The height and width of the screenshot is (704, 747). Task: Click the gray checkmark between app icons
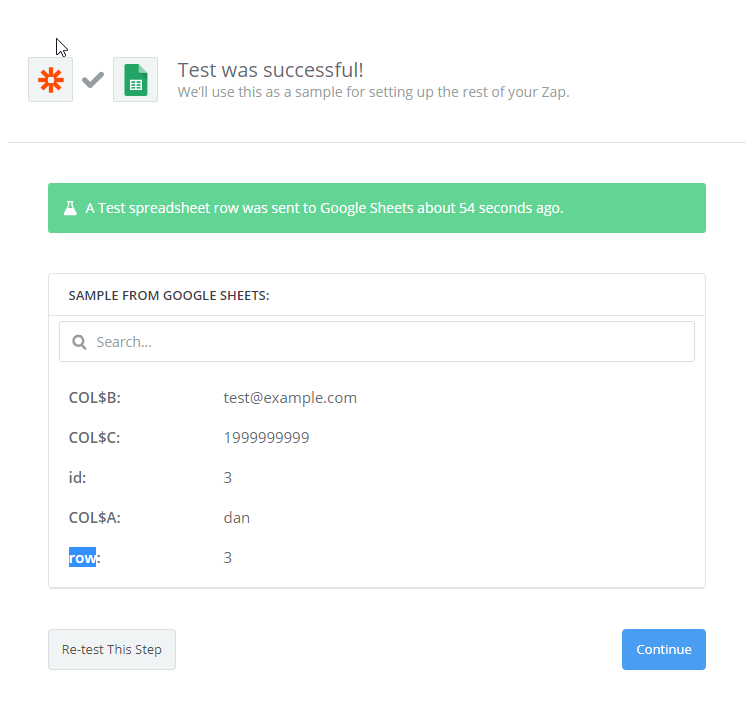pos(93,80)
